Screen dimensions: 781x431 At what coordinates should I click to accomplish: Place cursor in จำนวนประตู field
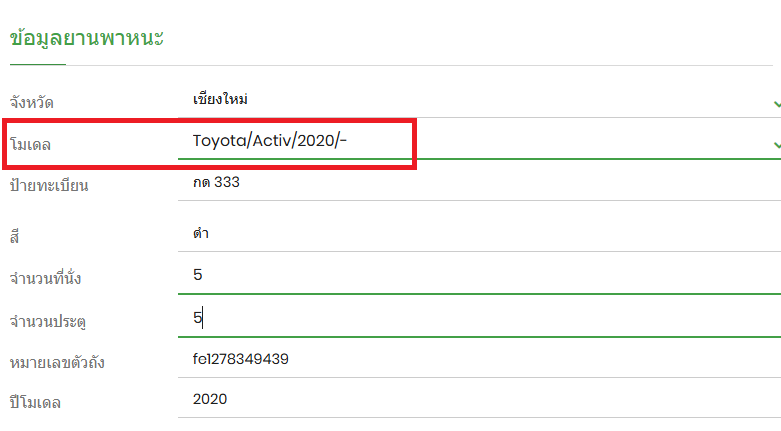(470, 318)
